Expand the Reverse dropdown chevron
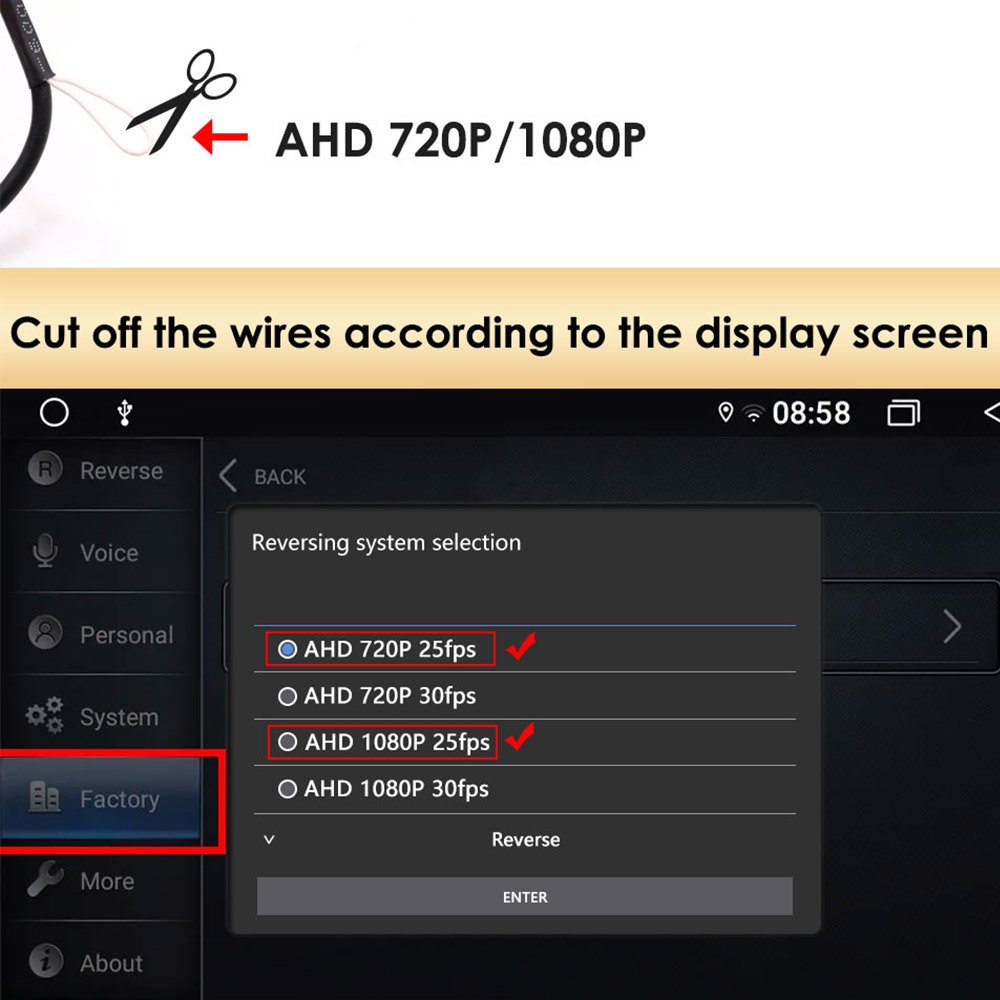 (269, 839)
